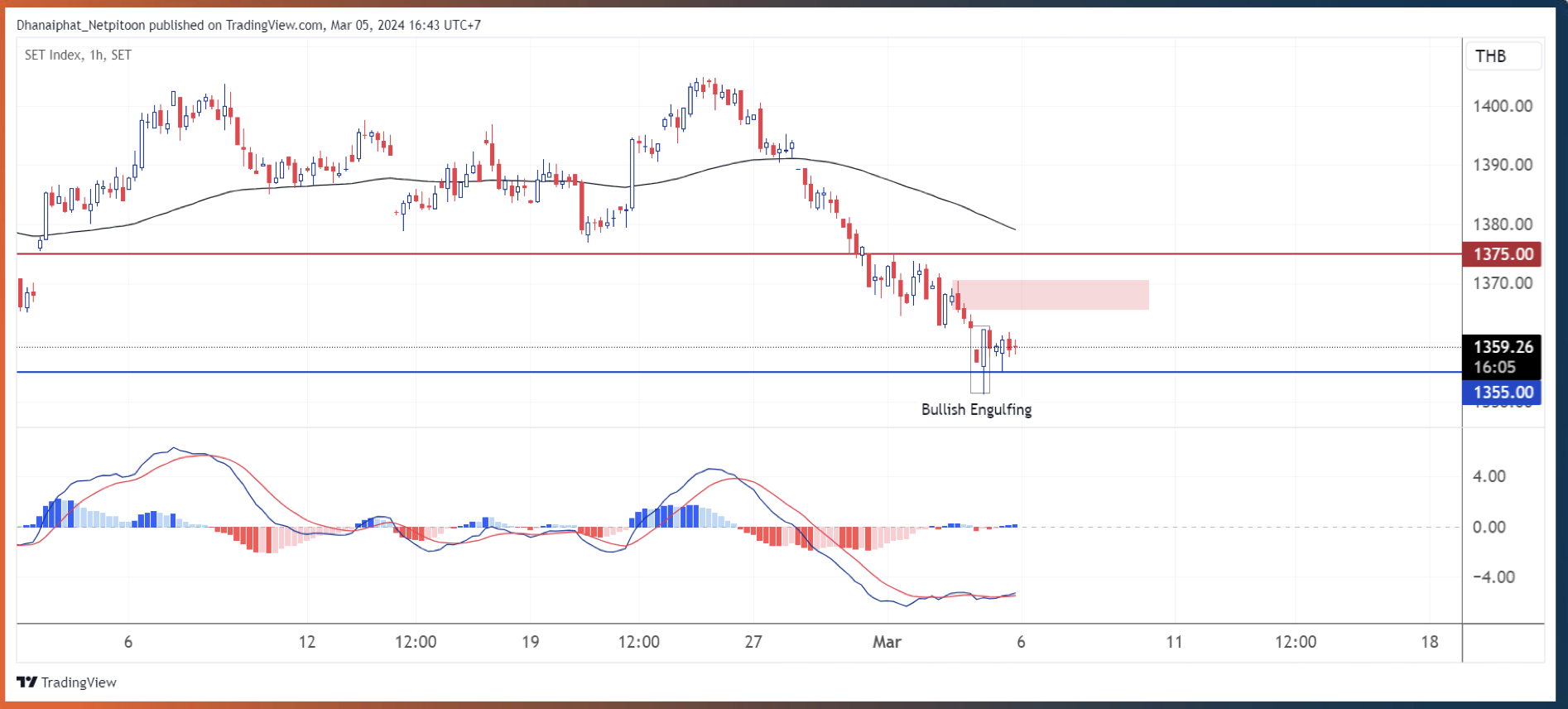Image resolution: width=1568 pixels, height=709 pixels.
Task: Click the TradingView logo
Action: (x=66, y=682)
